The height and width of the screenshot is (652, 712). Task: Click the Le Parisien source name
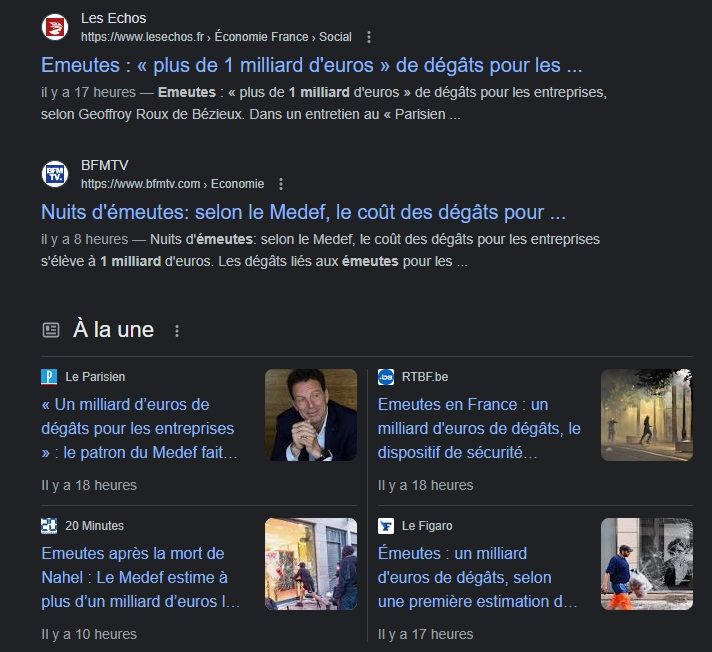(95, 377)
